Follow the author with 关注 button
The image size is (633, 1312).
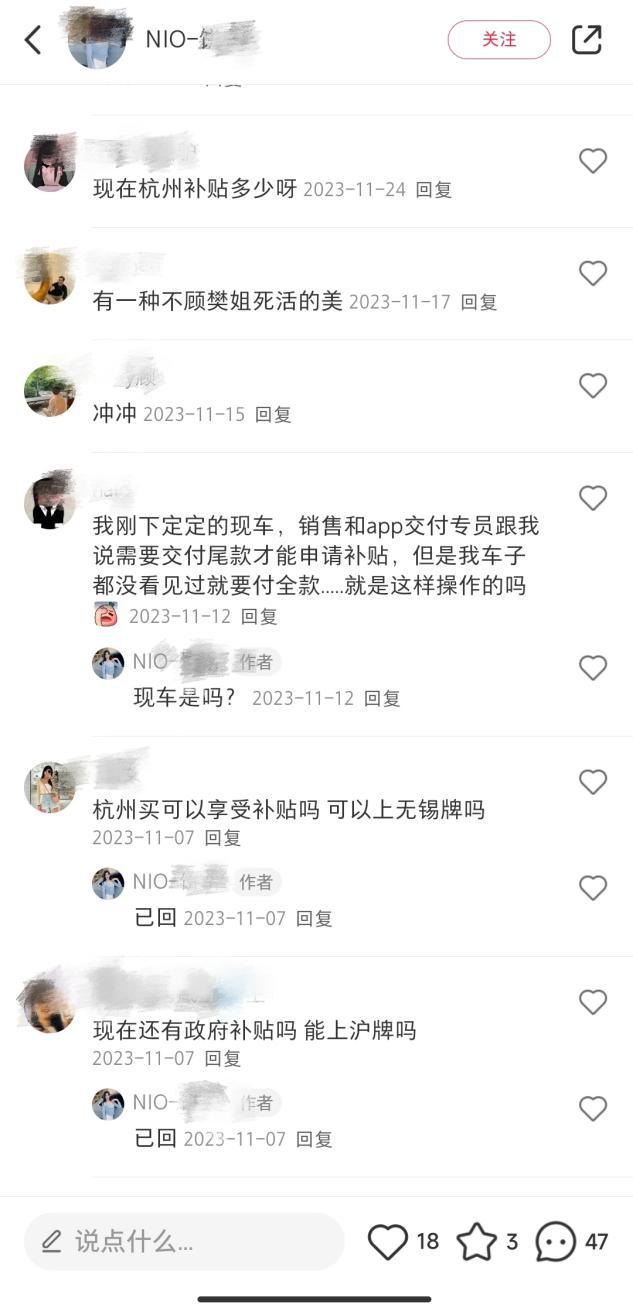(x=499, y=40)
